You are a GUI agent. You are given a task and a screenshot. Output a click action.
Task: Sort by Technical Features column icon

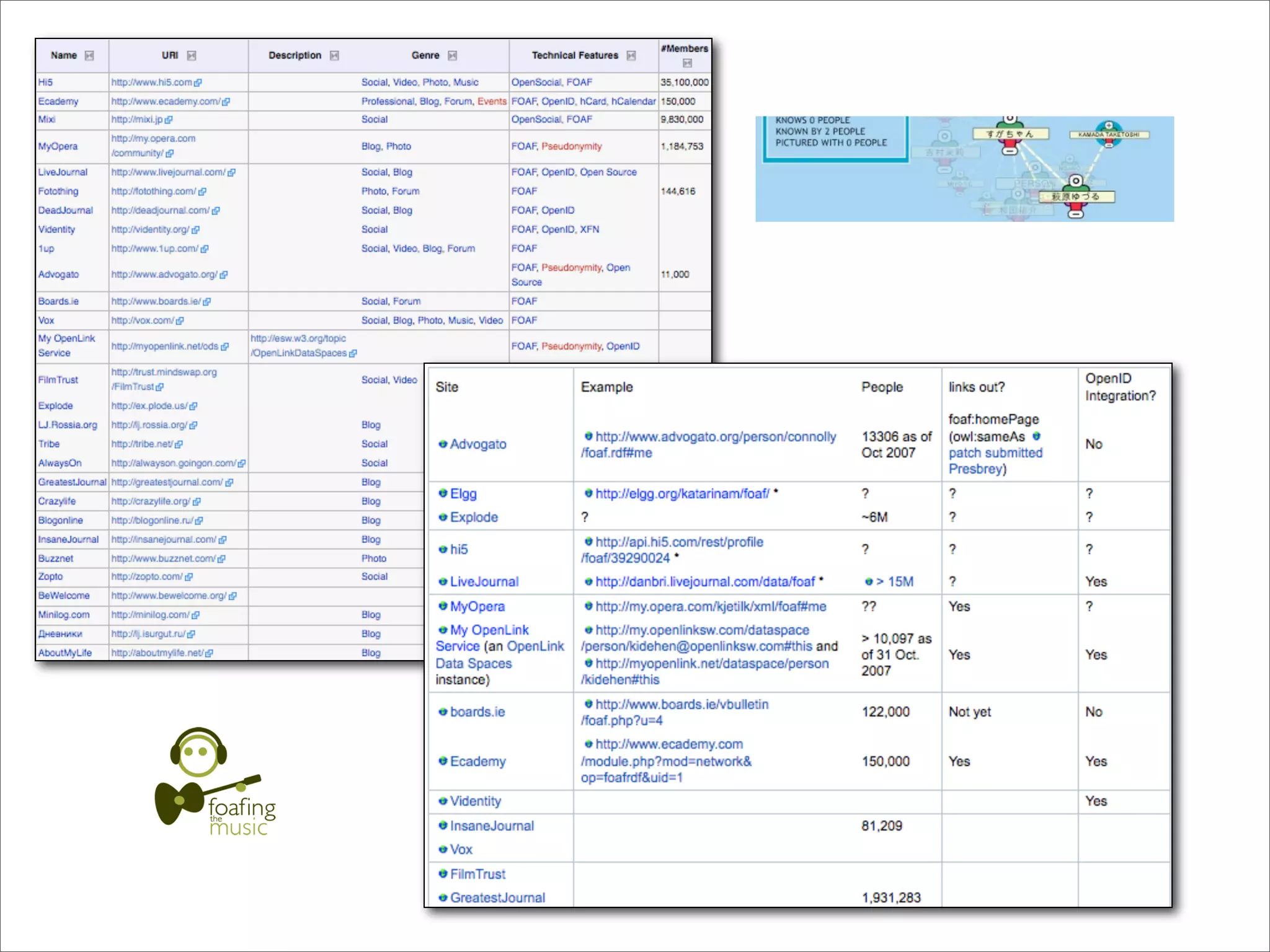(631, 56)
